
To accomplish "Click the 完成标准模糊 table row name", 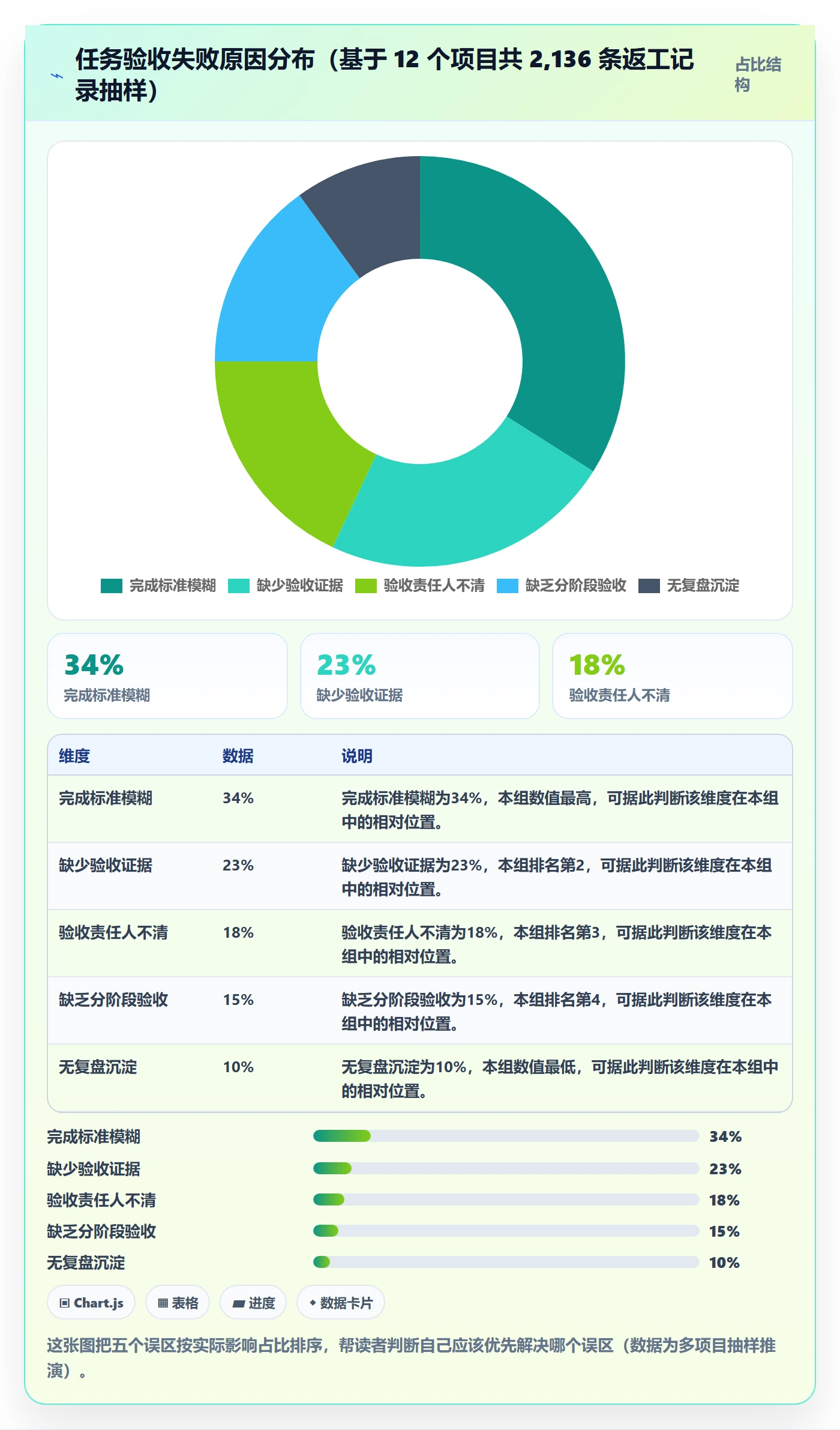I will pyautogui.click(x=106, y=798).
